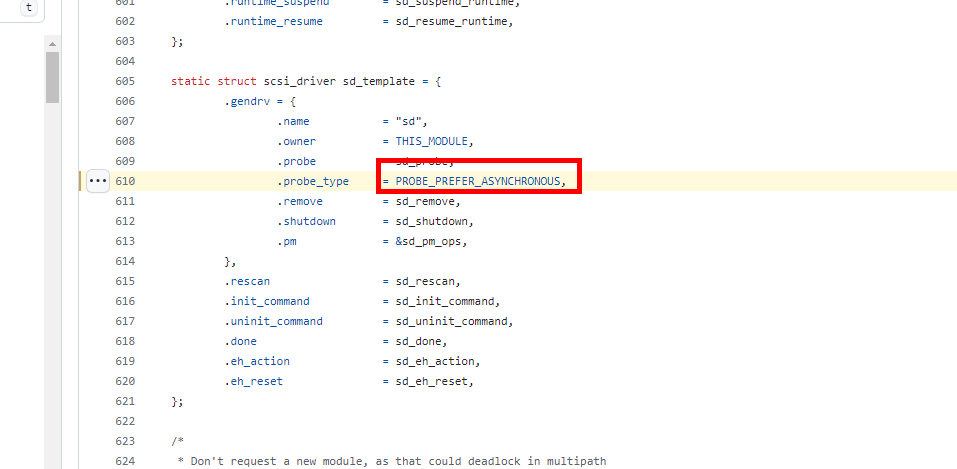Click the sd_init_command function reference

[x=445, y=301]
